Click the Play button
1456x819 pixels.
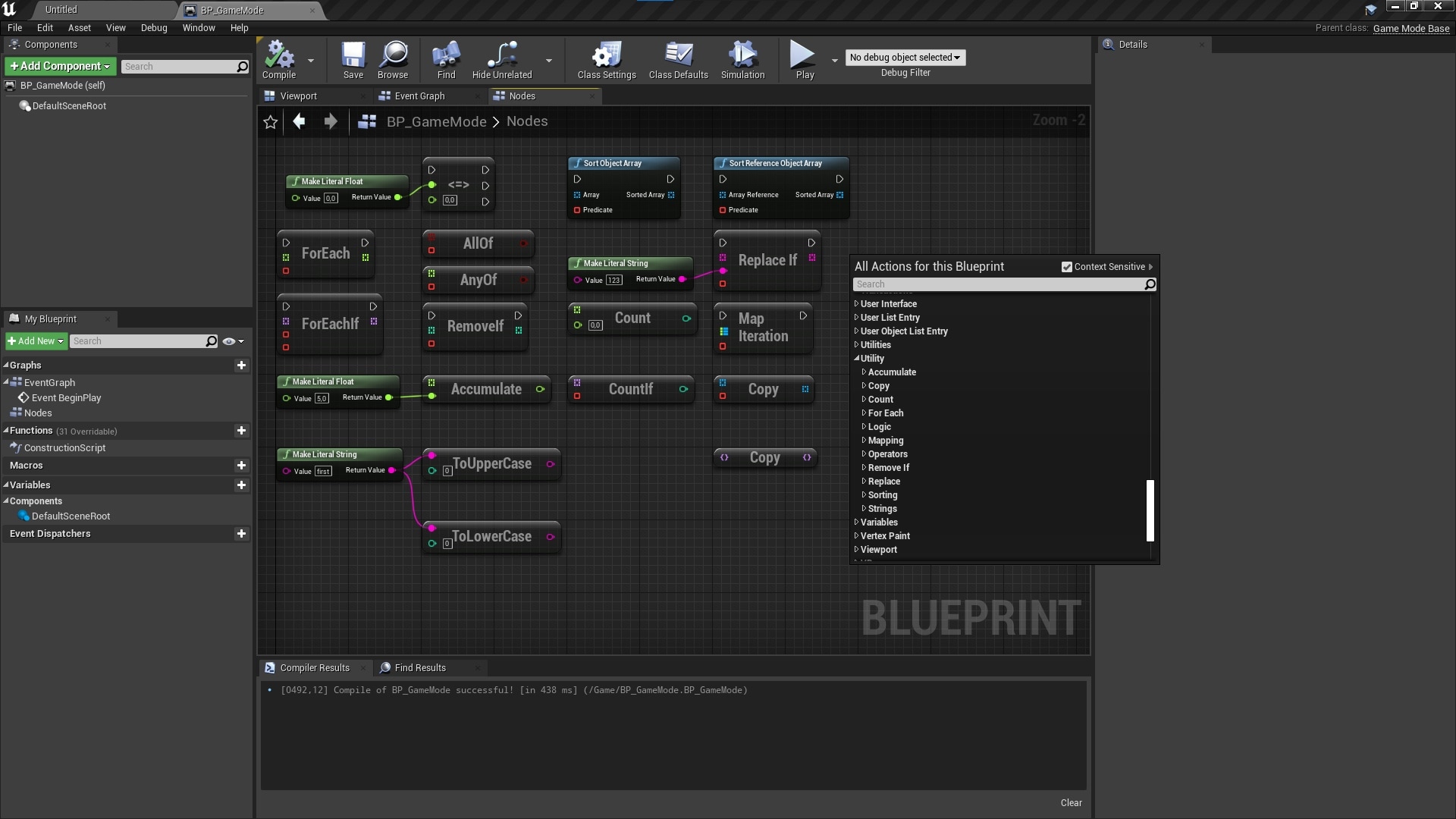pyautogui.click(x=804, y=60)
